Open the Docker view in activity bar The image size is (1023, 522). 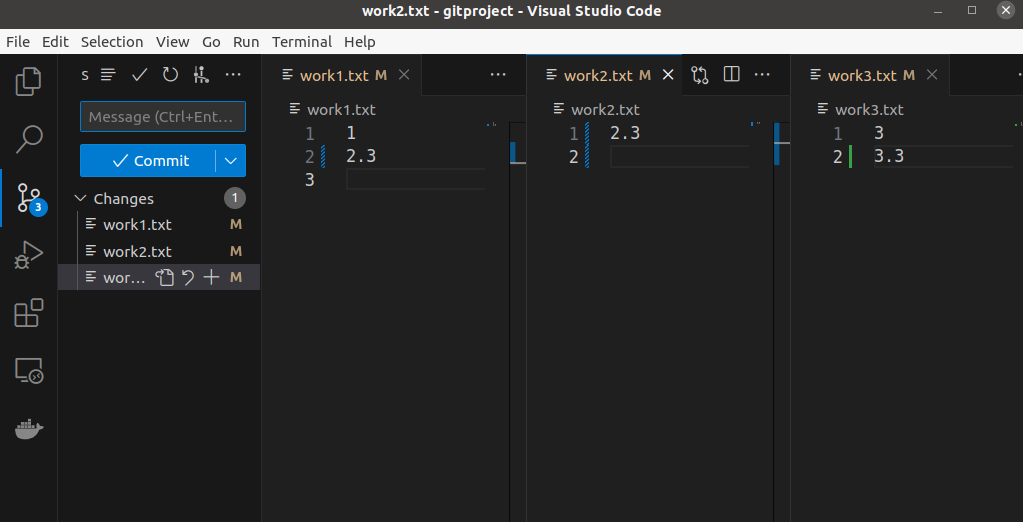(29, 429)
